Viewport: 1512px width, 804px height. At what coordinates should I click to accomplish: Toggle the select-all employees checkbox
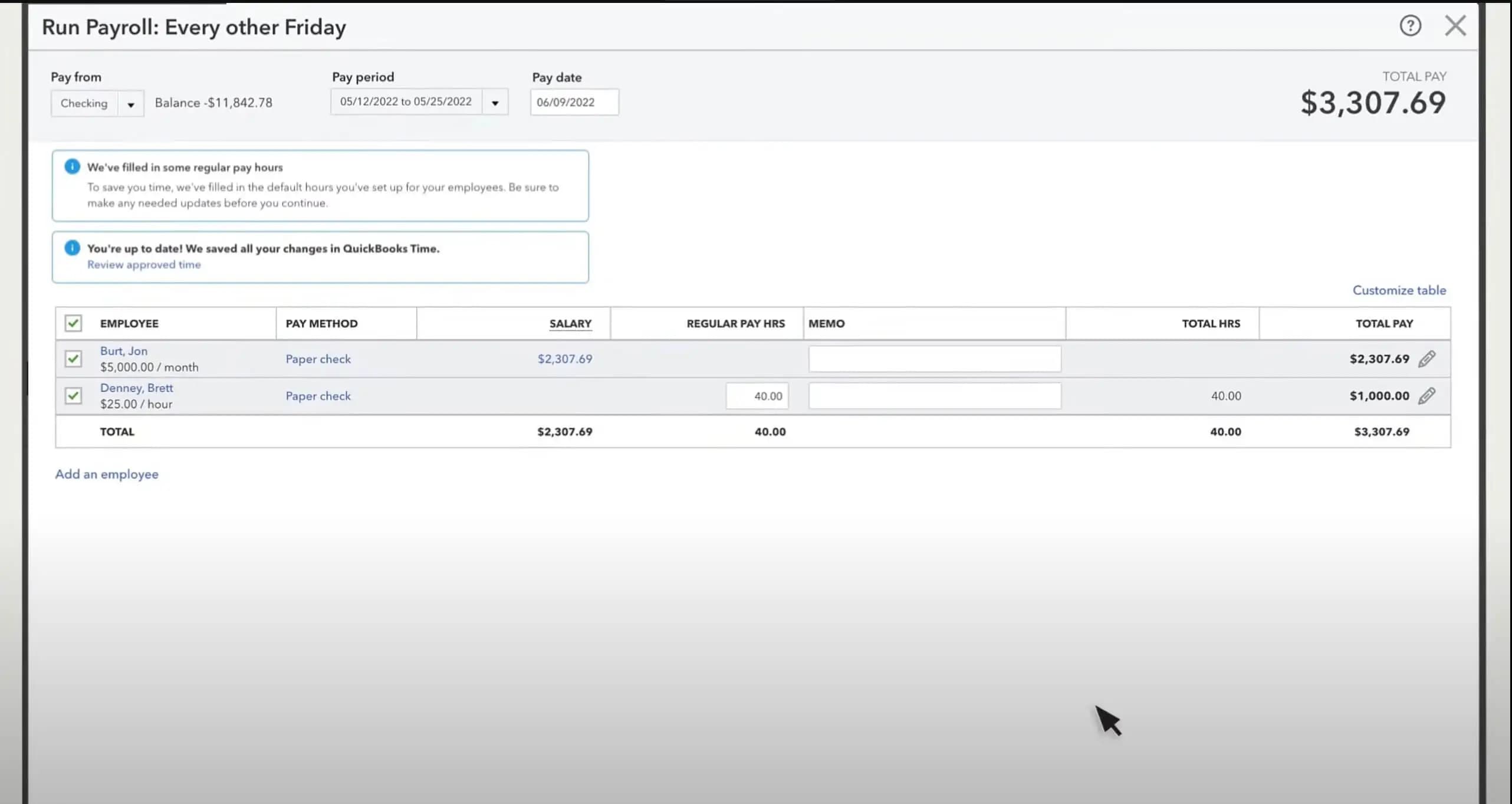pyautogui.click(x=73, y=323)
